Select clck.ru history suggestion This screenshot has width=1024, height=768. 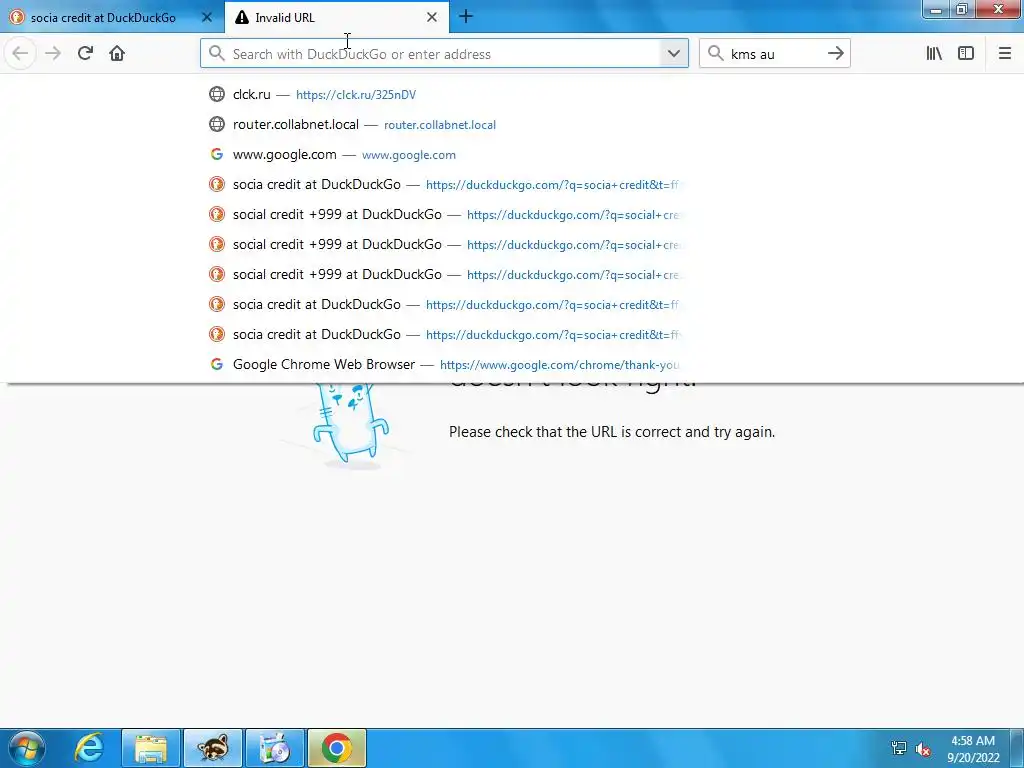[444, 94]
